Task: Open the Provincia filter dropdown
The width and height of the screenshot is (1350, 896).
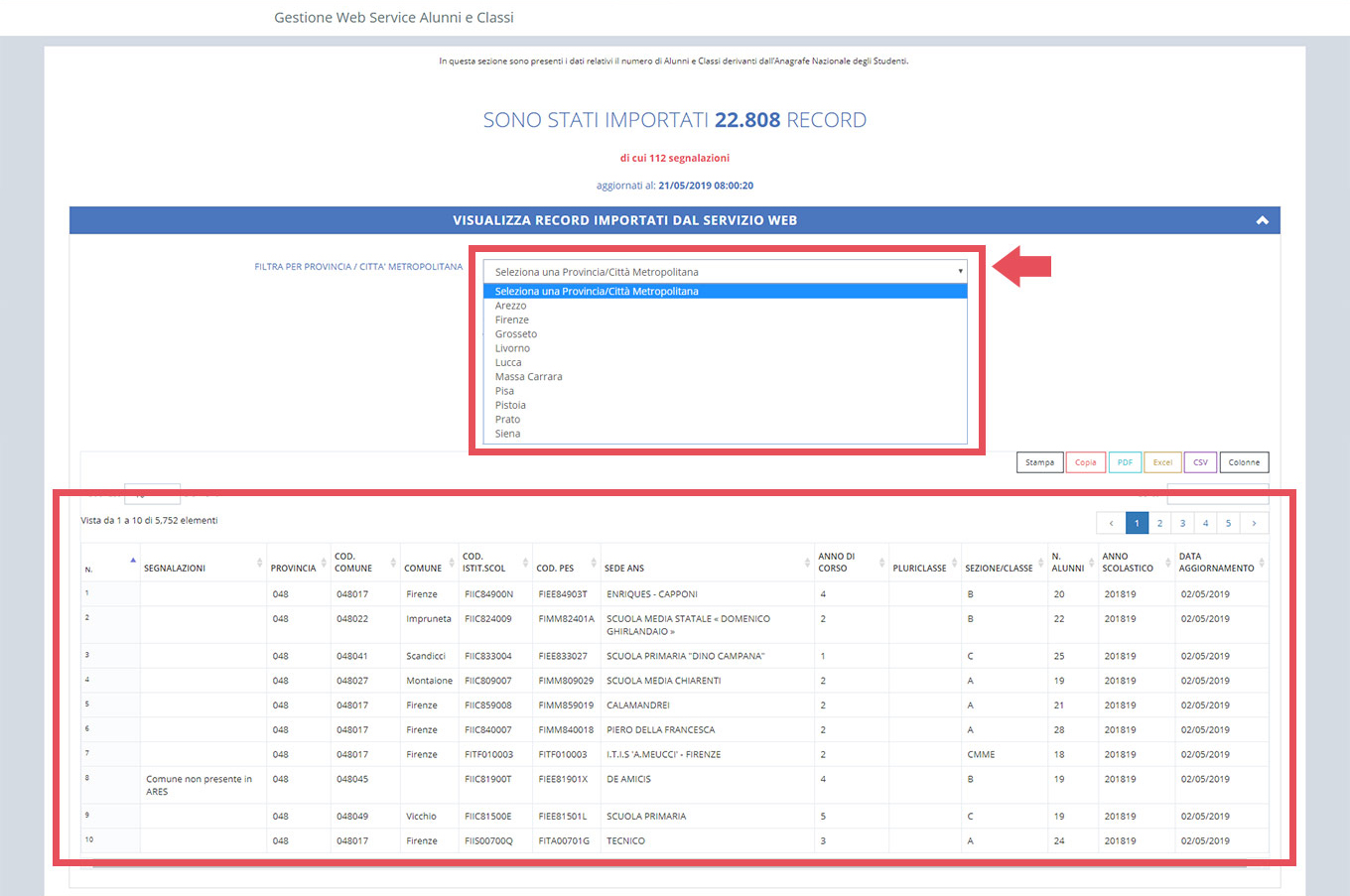Action: coord(724,272)
